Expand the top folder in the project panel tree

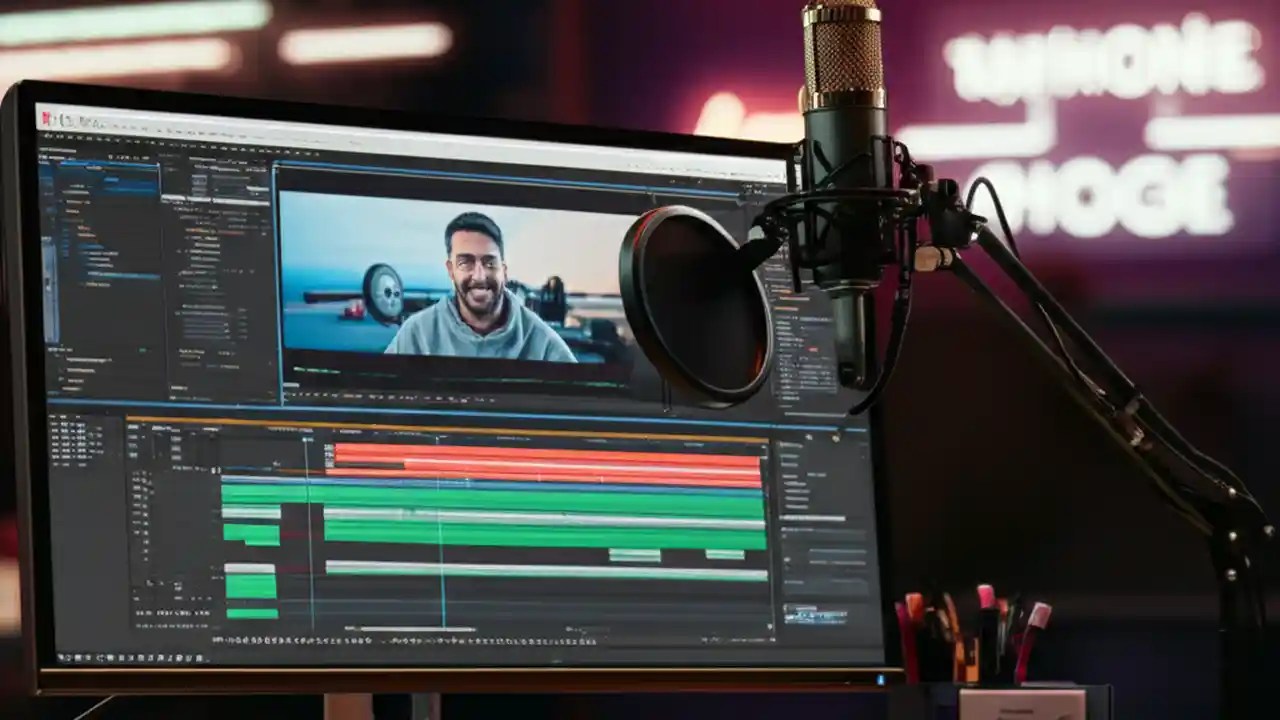[63, 185]
